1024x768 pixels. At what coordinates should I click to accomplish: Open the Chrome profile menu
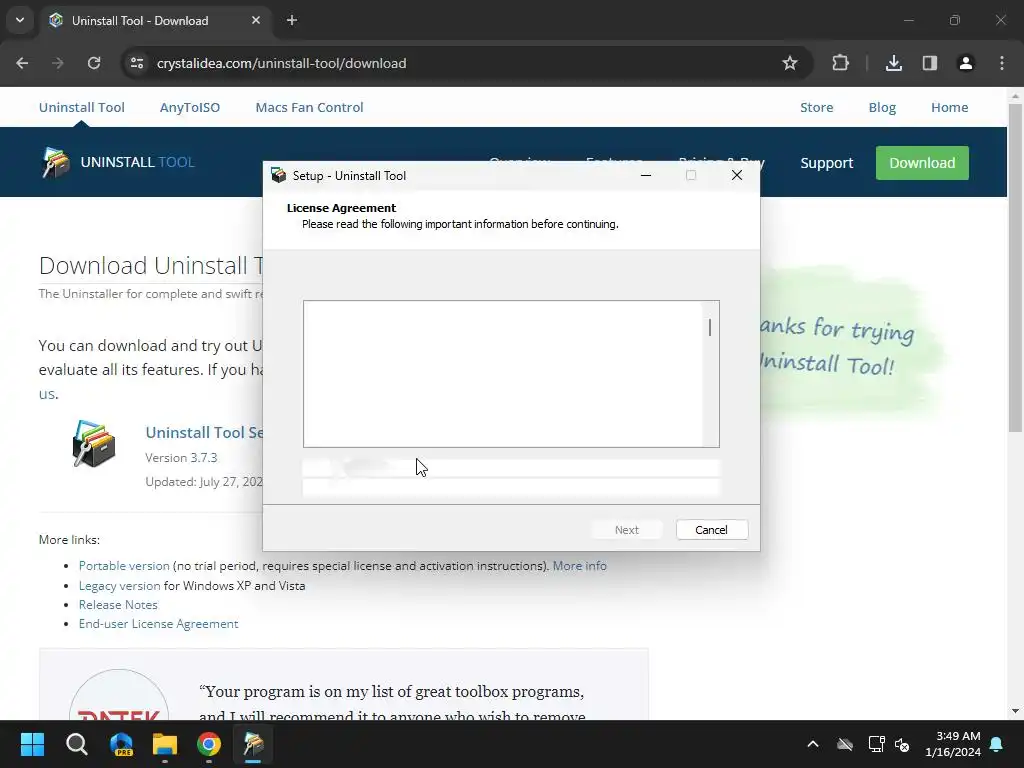coord(965,63)
